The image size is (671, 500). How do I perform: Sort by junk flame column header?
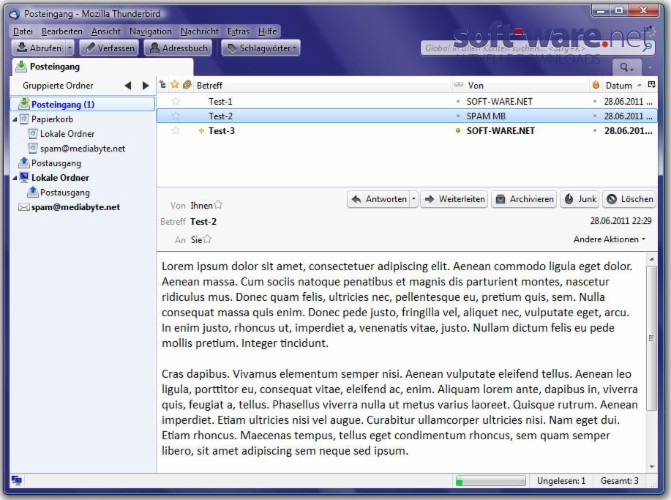pyautogui.click(x=596, y=85)
